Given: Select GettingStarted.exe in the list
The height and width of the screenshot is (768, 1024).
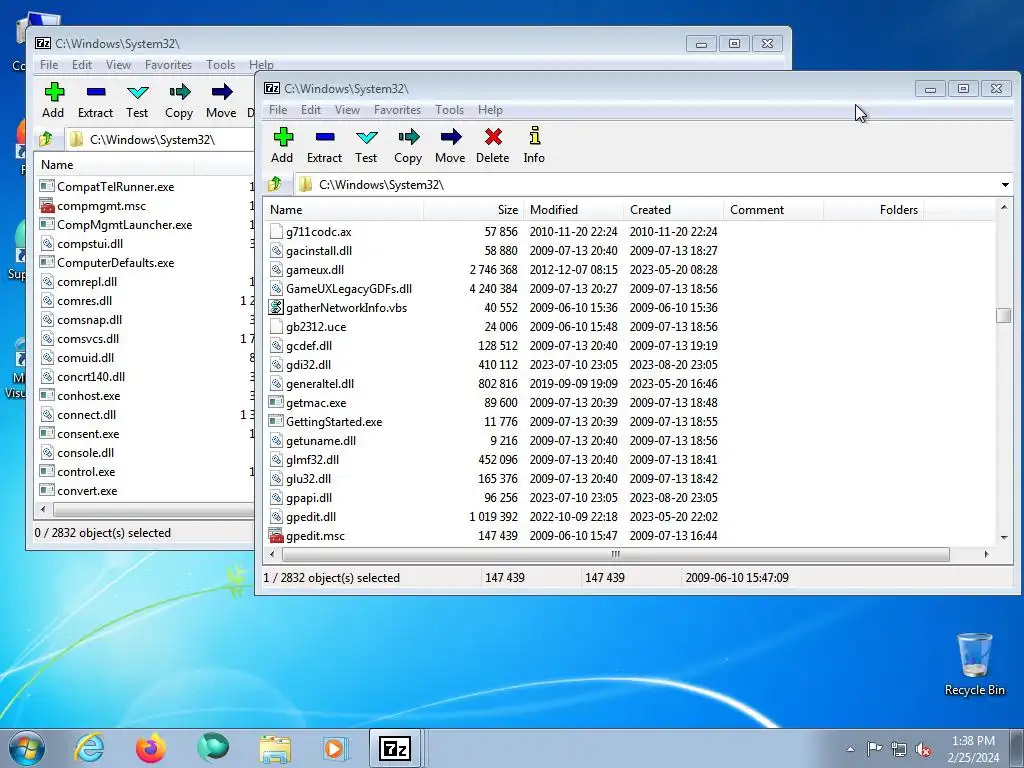Looking at the screenshot, I should (x=334, y=421).
